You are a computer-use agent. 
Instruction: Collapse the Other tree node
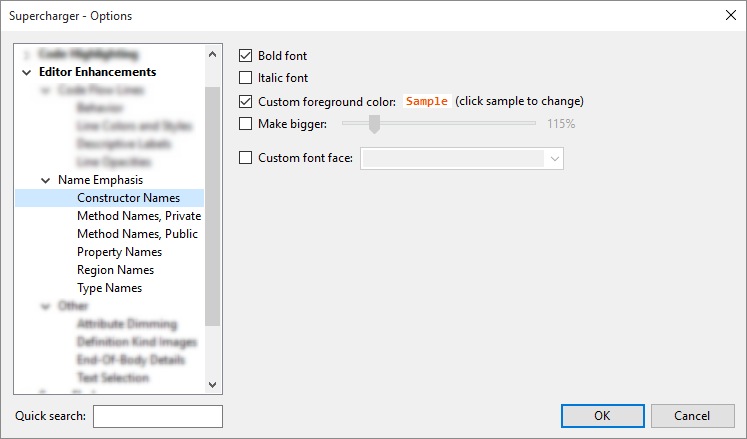[x=46, y=306]
